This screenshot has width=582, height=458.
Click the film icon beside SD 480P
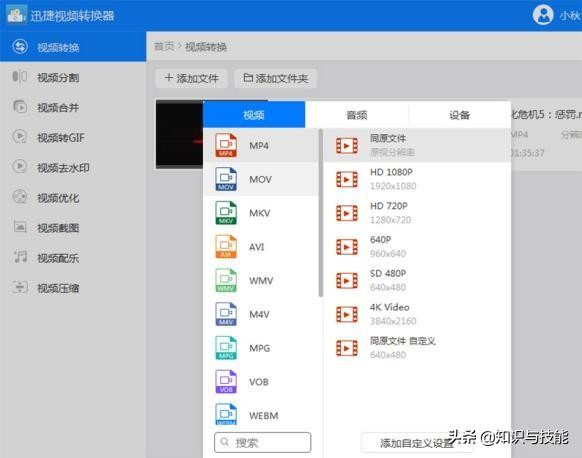347,281
